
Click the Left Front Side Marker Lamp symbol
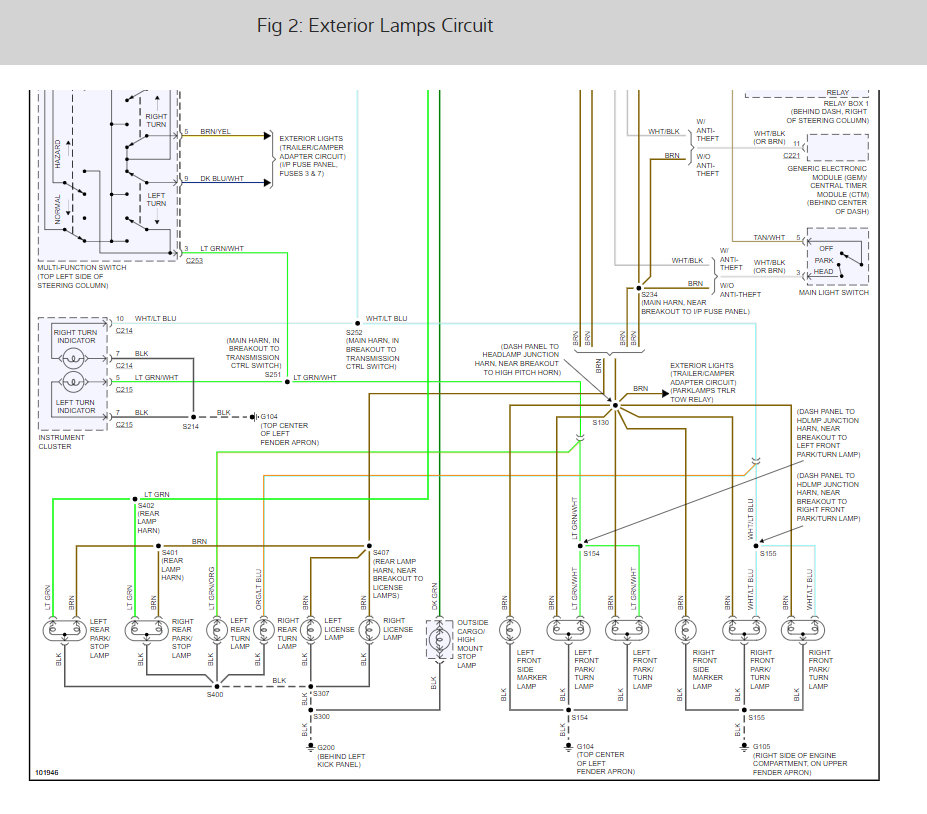[x=510, y=630]
